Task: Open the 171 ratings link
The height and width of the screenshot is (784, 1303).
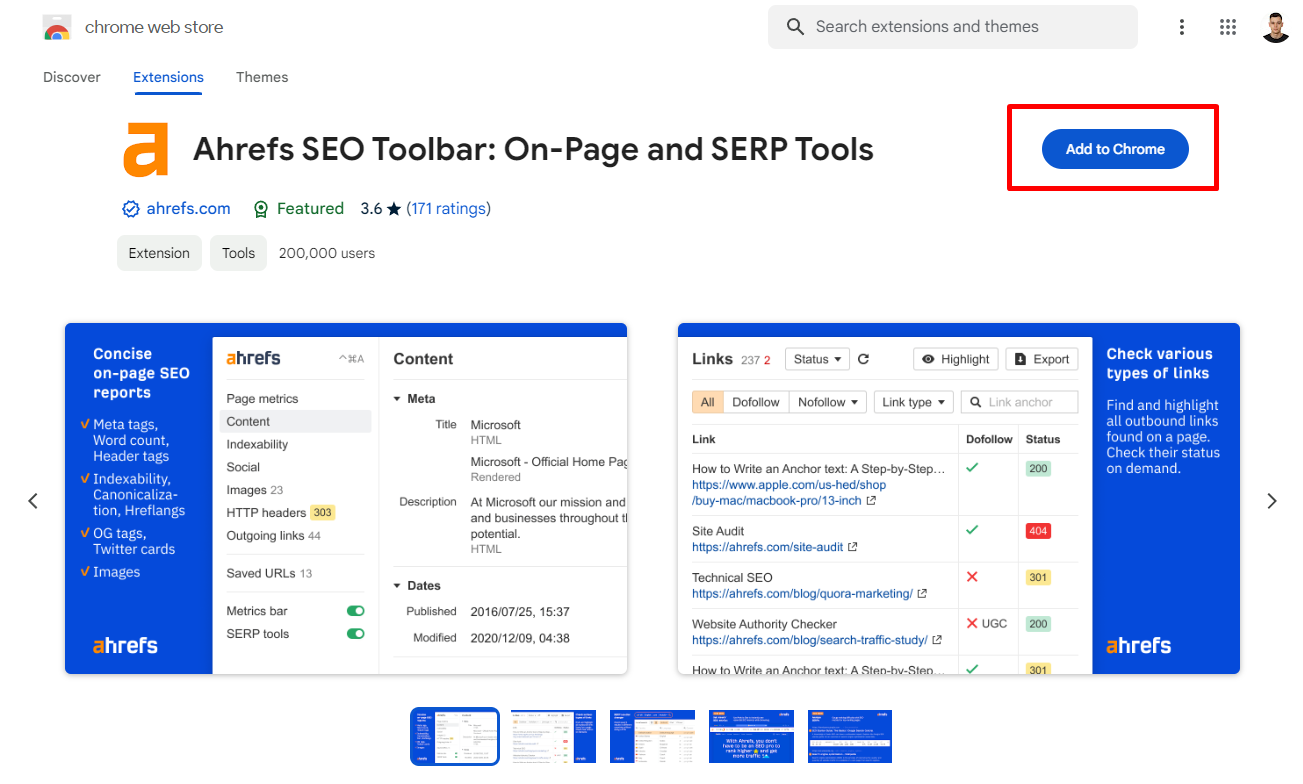Action: [x=448, y=209]
